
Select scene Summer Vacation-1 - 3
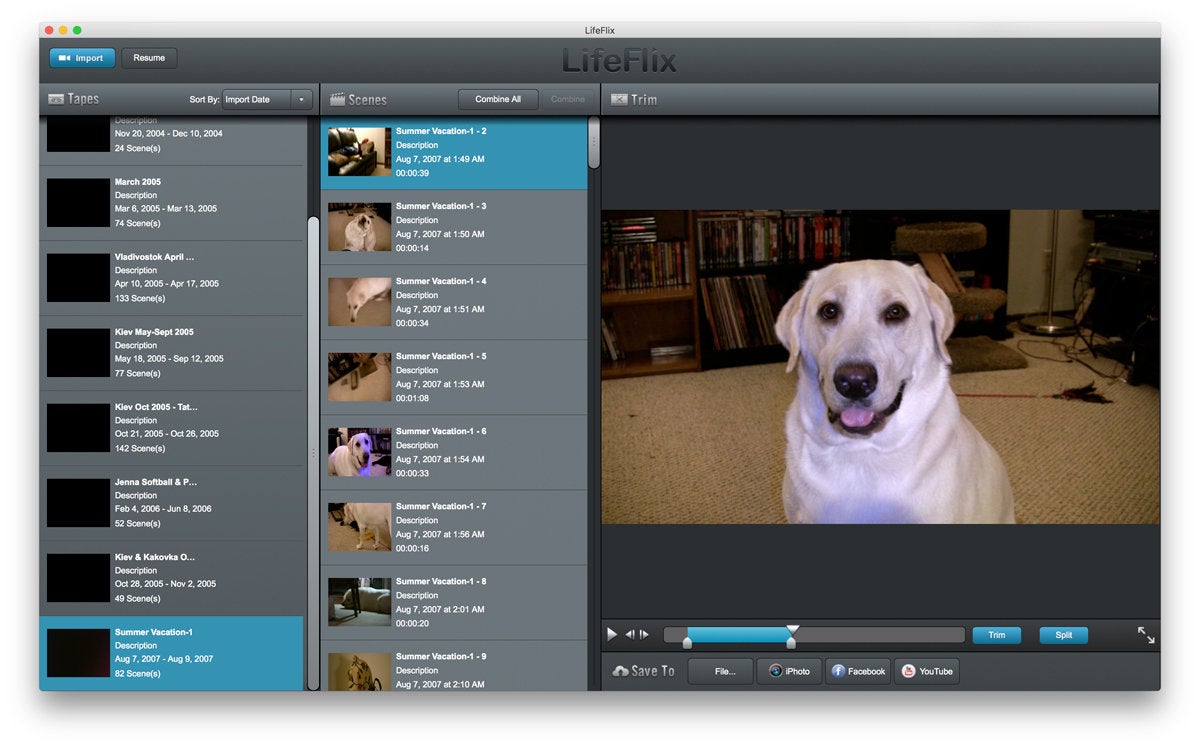(454, 228)
